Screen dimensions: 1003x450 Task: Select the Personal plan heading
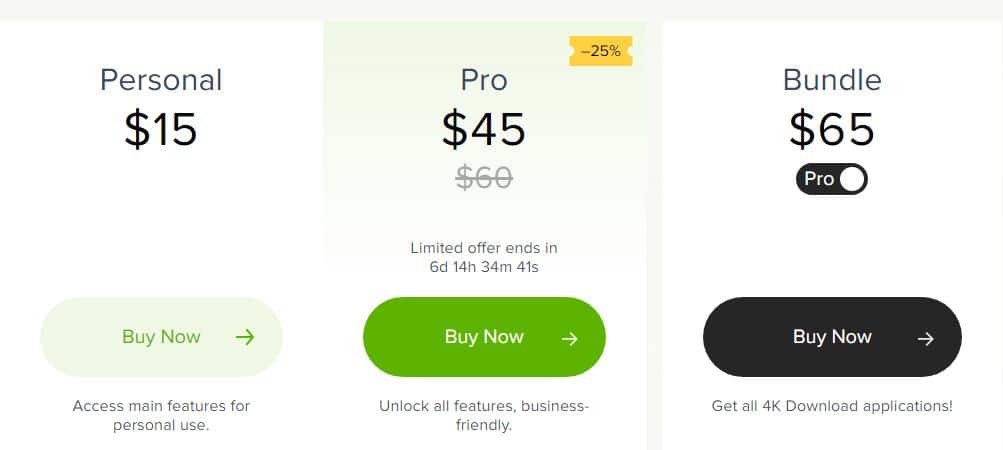coord(161,80)
